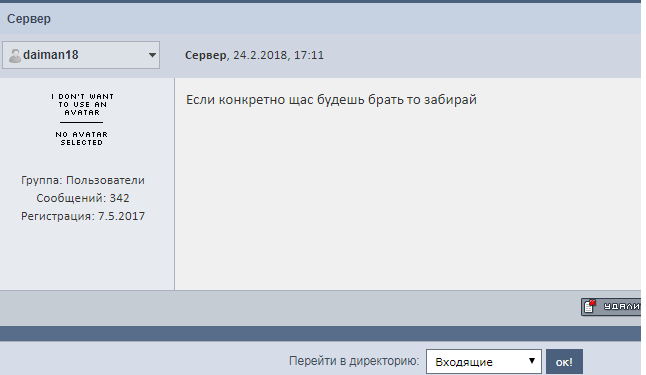
Task: Click the bold Сервер message subject
Action: pyautogui.click(x=205, y=55)
